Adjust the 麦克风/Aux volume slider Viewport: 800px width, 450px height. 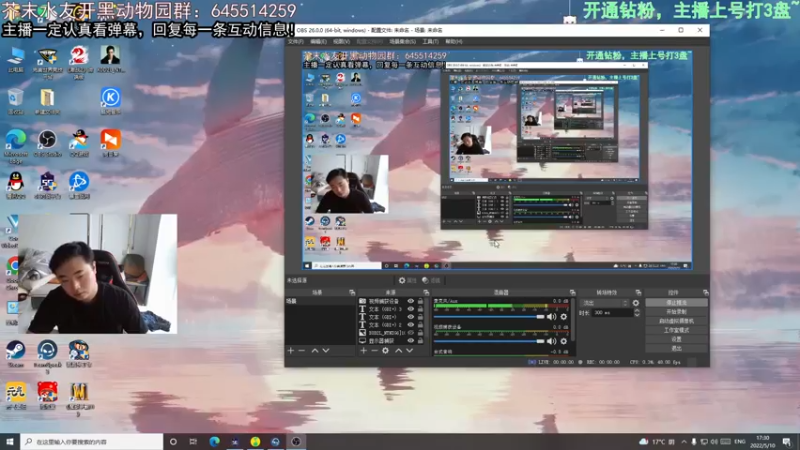(x=489, y=317)
